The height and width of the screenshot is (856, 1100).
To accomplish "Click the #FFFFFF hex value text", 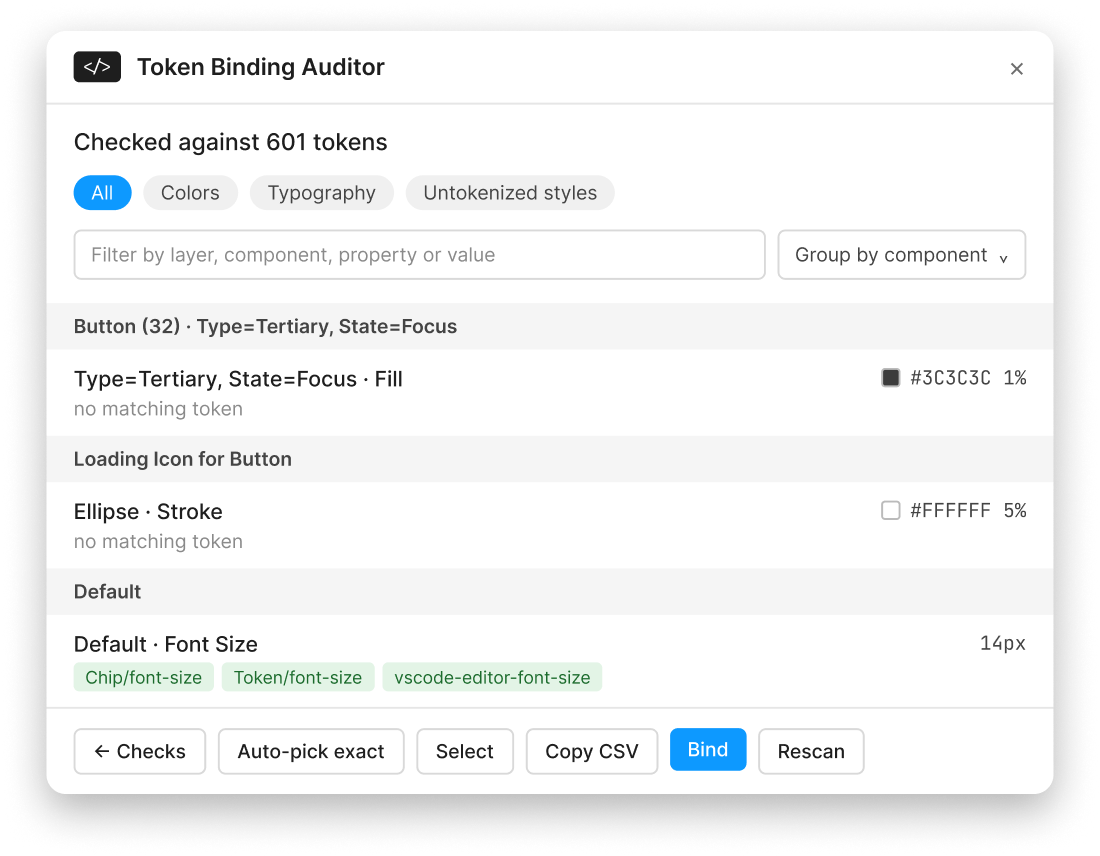I will (x=951, y=510).
